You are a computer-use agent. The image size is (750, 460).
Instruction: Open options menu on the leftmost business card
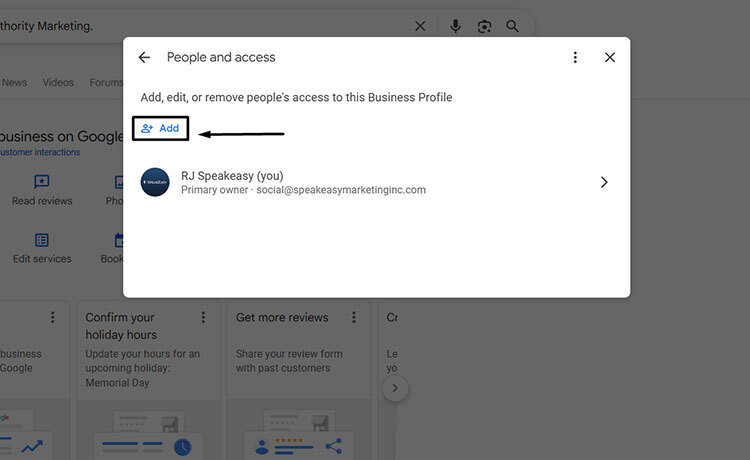pos(53,317)
